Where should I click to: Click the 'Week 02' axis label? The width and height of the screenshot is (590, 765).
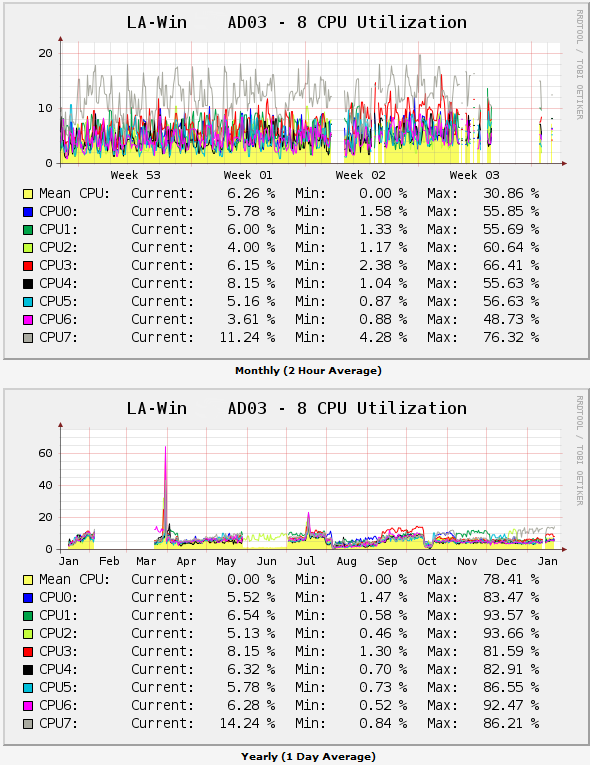[x=360, y=175]
